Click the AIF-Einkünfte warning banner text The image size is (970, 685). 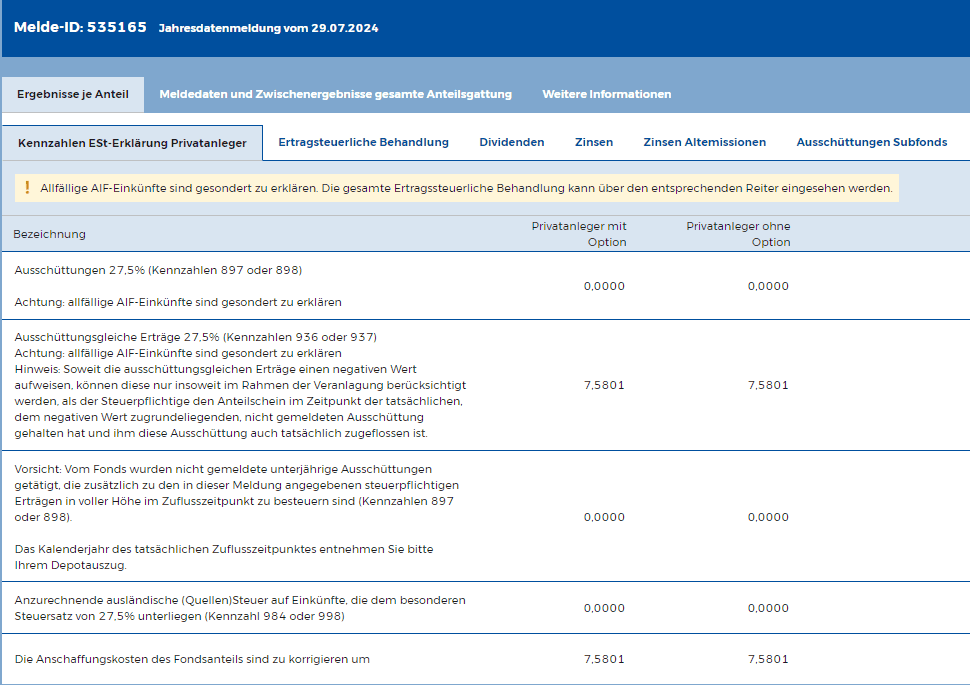point(465,188)
